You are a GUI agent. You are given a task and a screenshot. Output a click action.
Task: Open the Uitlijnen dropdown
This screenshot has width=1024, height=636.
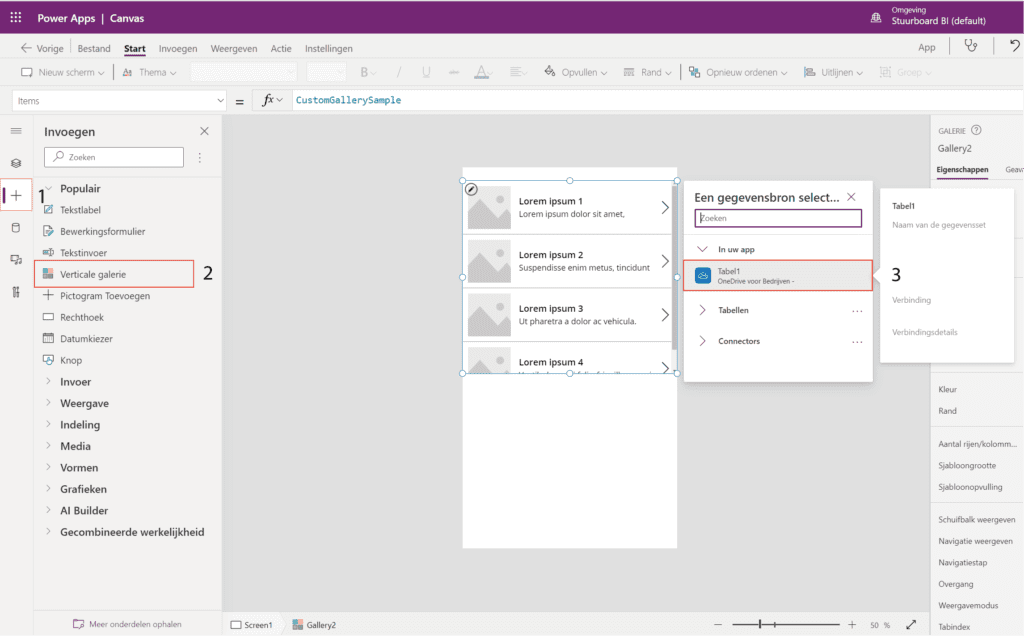(x=833, y=72)
